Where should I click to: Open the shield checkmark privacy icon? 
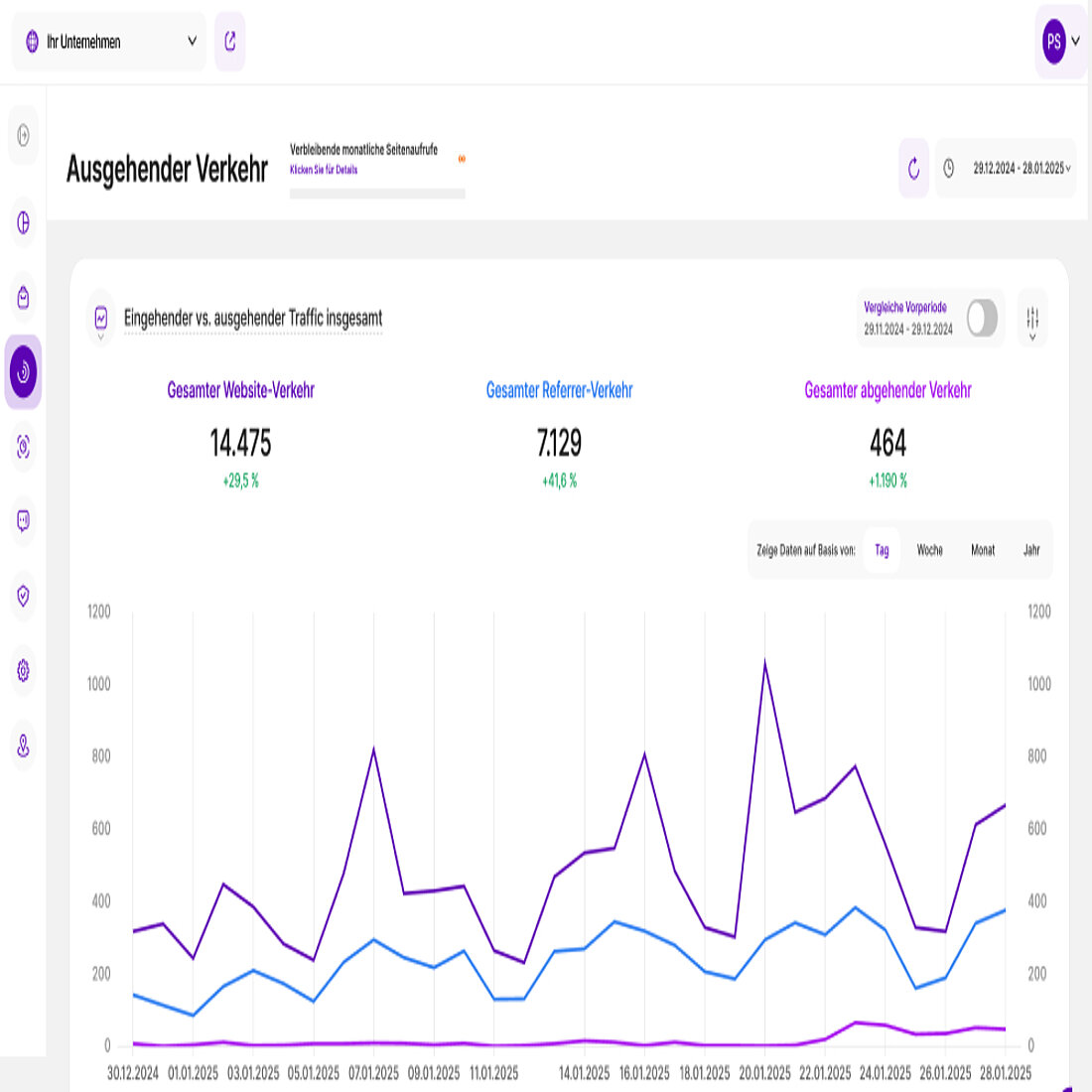[x=24, y=596]
